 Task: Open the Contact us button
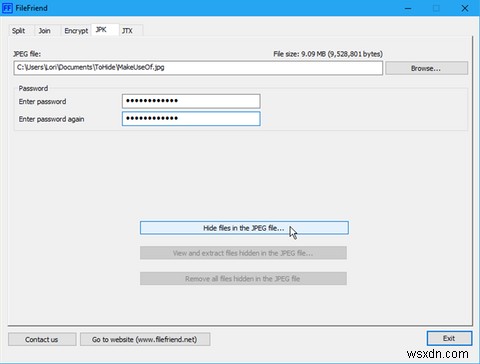pos(42,339)
